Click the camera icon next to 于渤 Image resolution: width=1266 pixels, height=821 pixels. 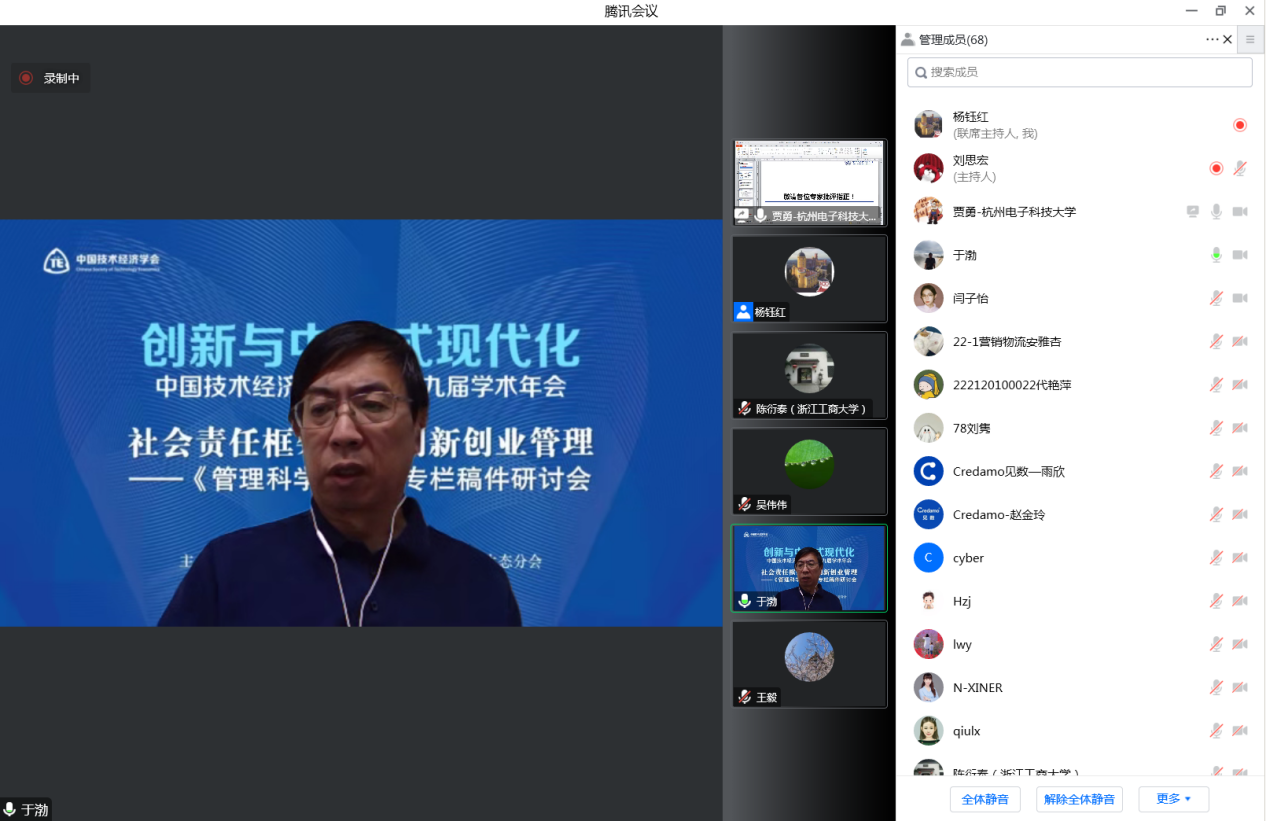[1240, 255]
